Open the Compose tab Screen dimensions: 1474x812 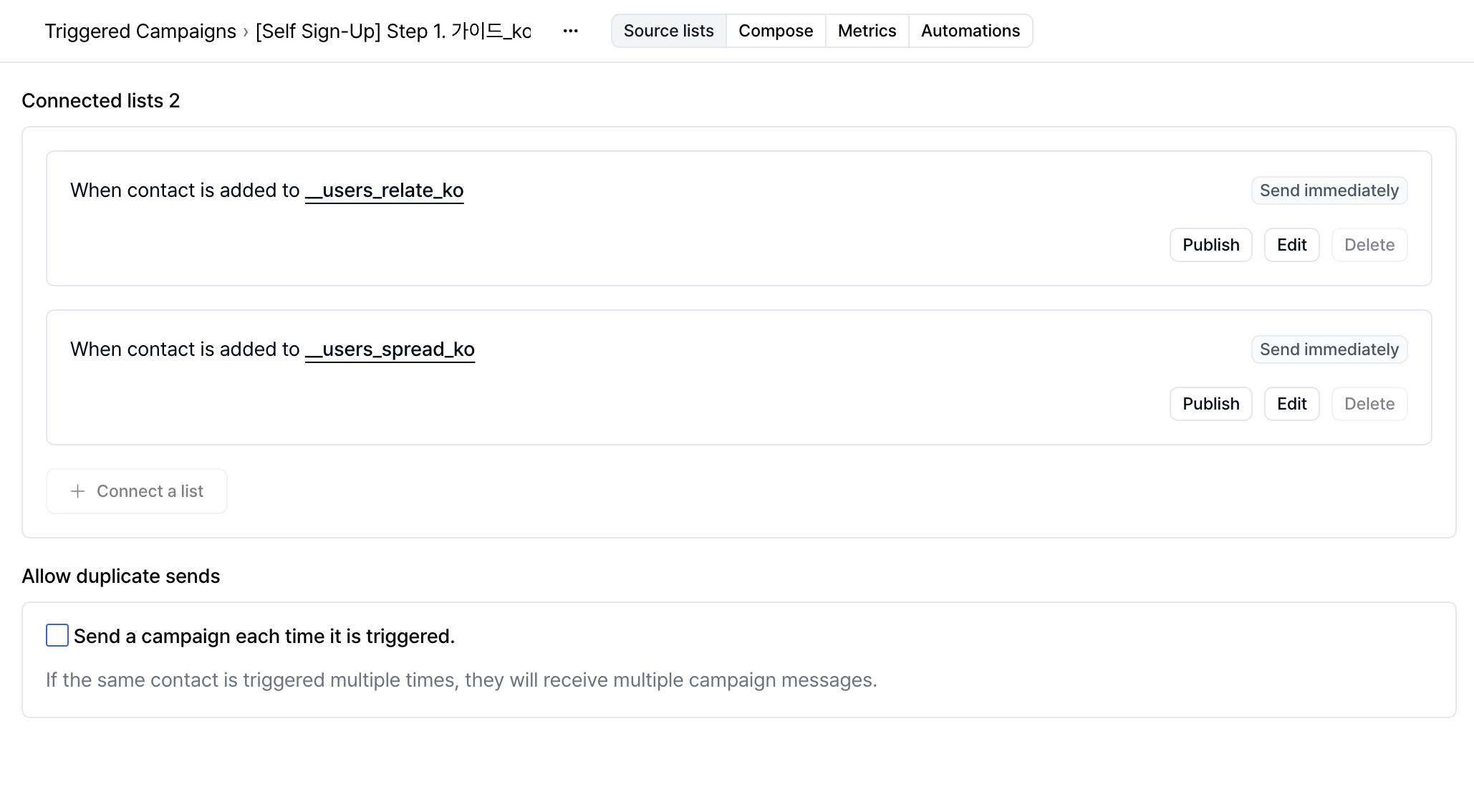776,31
